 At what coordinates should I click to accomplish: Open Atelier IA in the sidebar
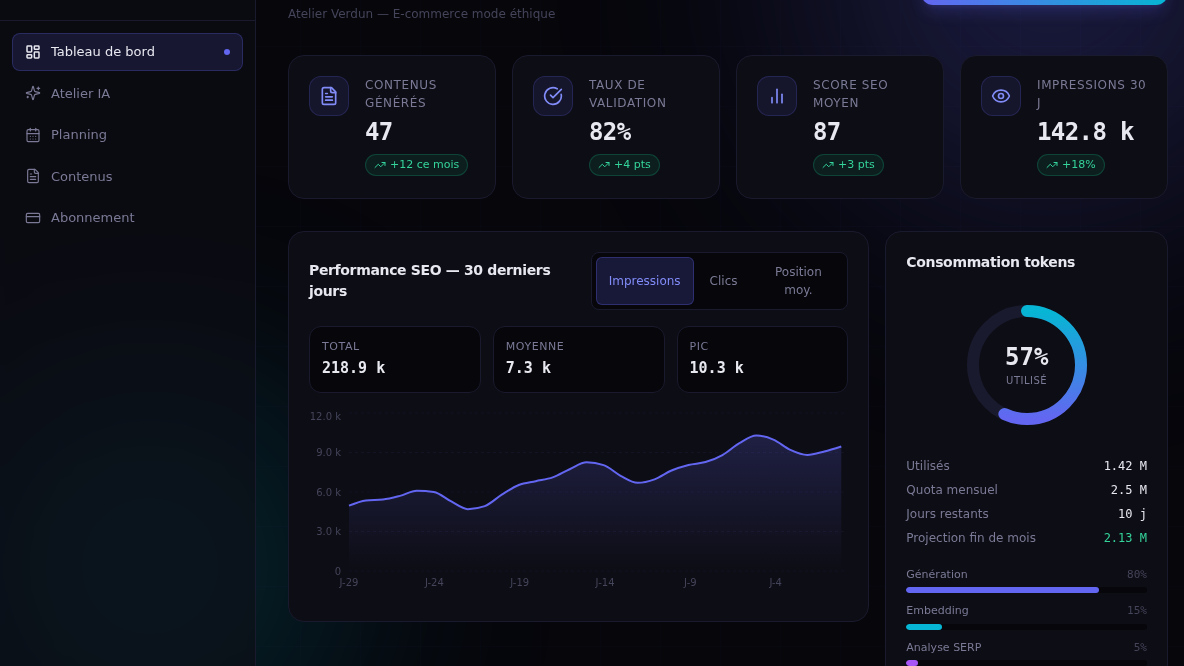(x=127, y=94)
